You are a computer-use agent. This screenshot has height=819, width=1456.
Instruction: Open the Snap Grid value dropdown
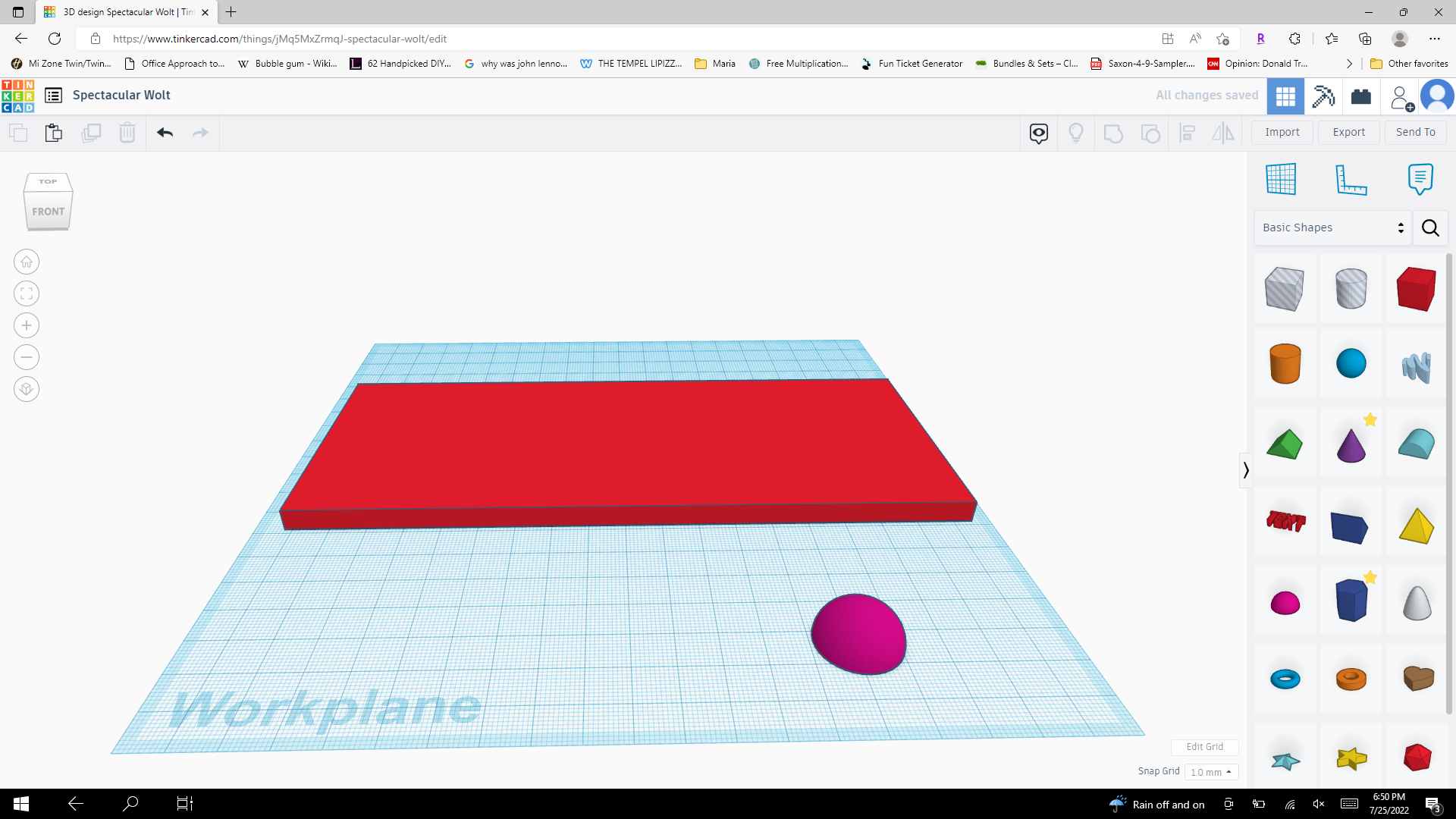click(x=1211, y=771)
